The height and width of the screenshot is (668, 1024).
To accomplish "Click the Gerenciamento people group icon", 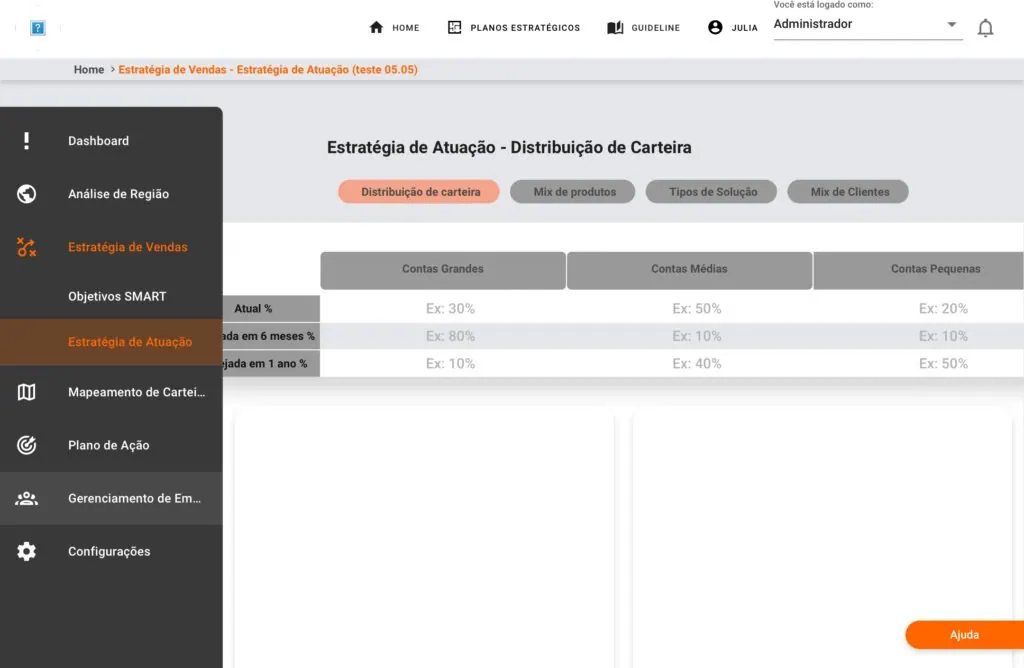I will coord(26,498).
